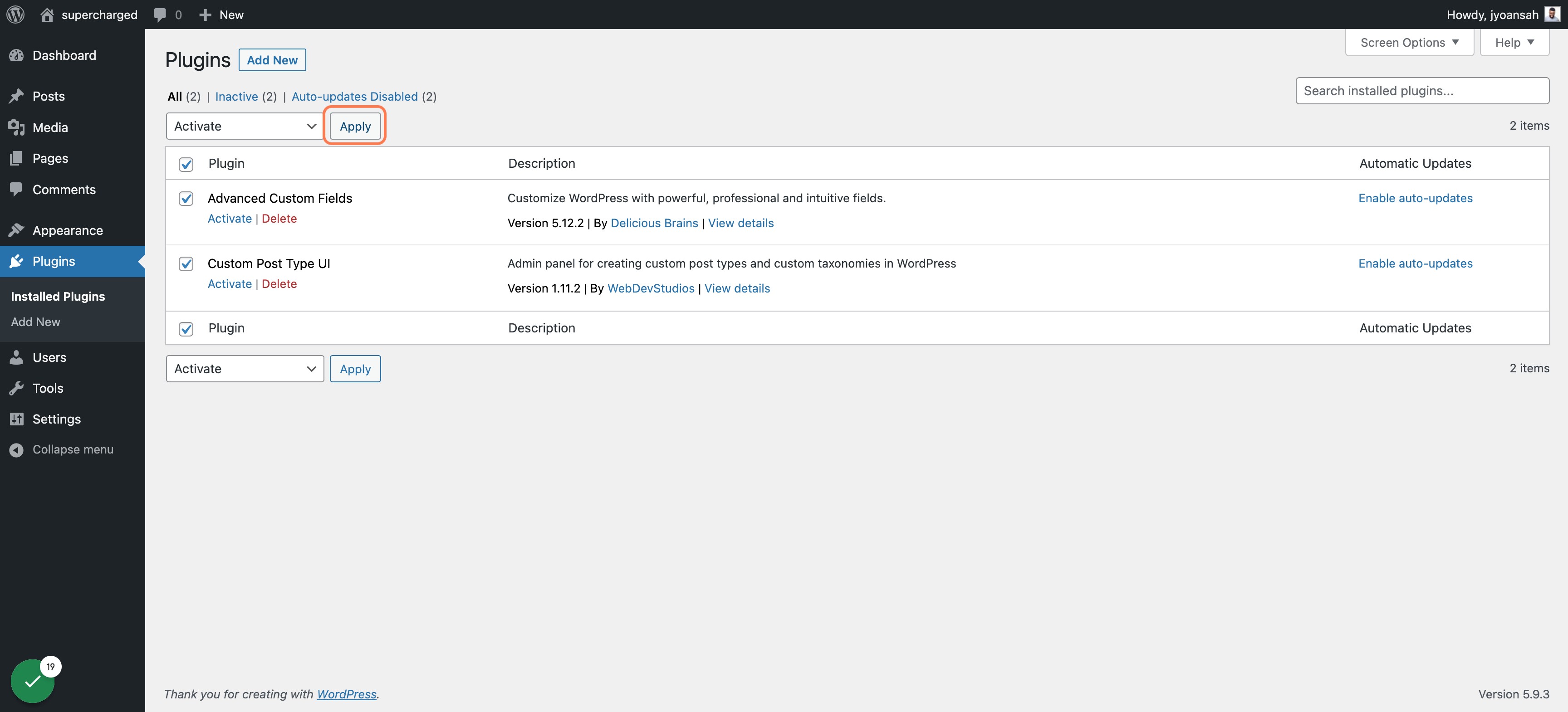Delete Custom Post Type UI plugin
The image size is (1568, 712).
279,283
